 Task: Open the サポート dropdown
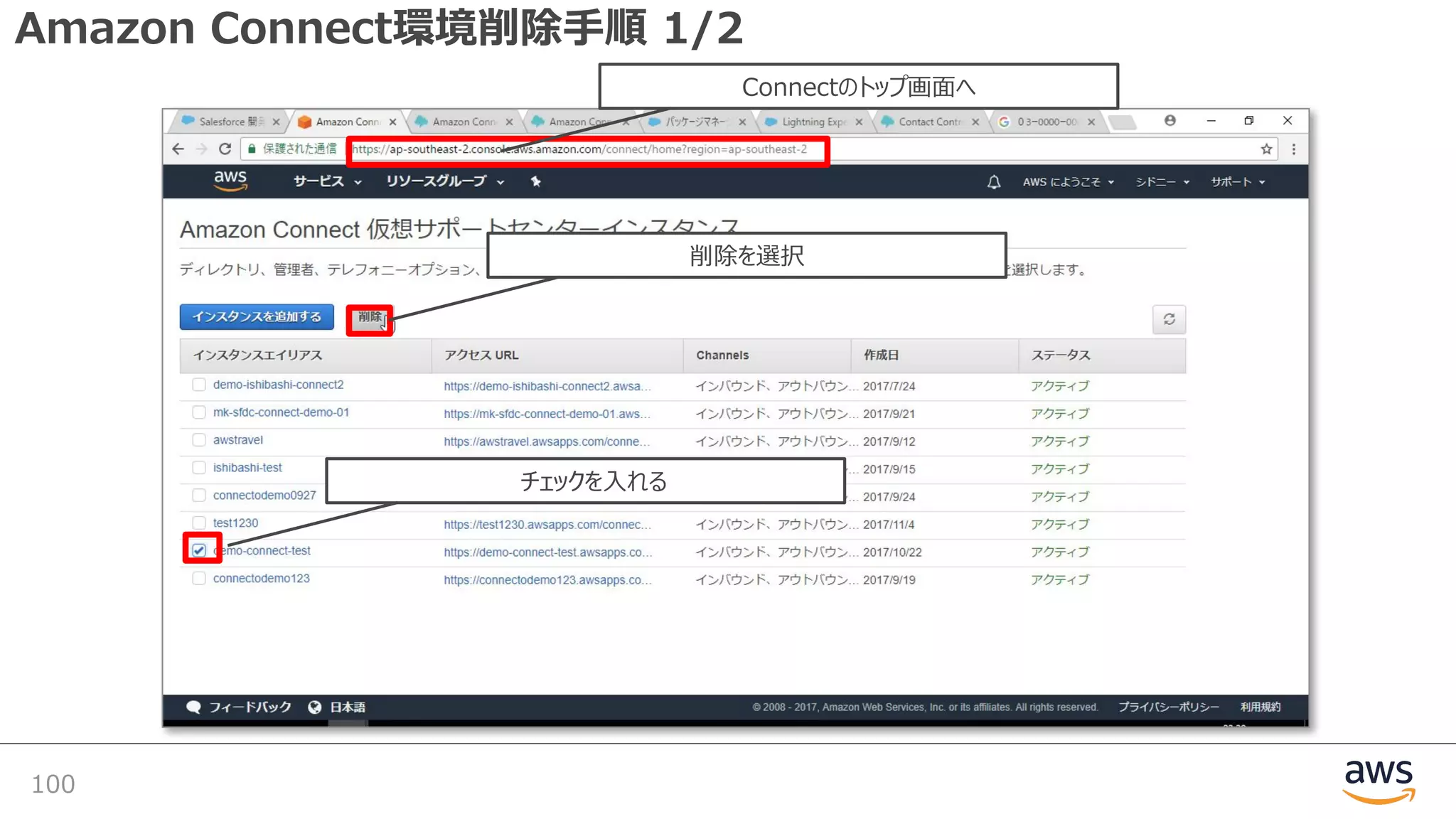click(1238, 182)
